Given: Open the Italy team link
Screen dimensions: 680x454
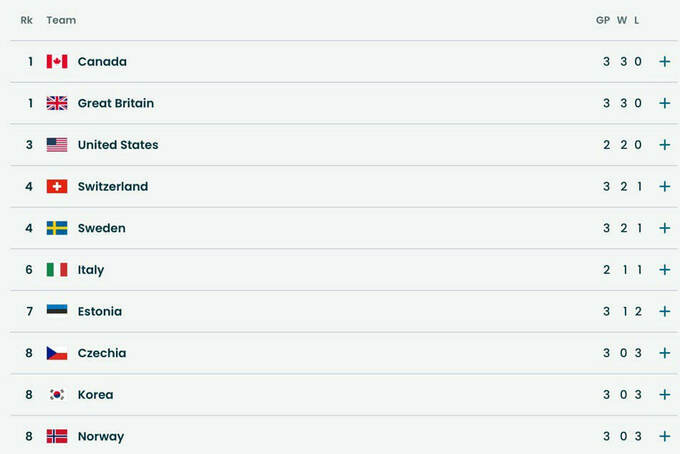Looking at the screenshot, I should (91, 270).
